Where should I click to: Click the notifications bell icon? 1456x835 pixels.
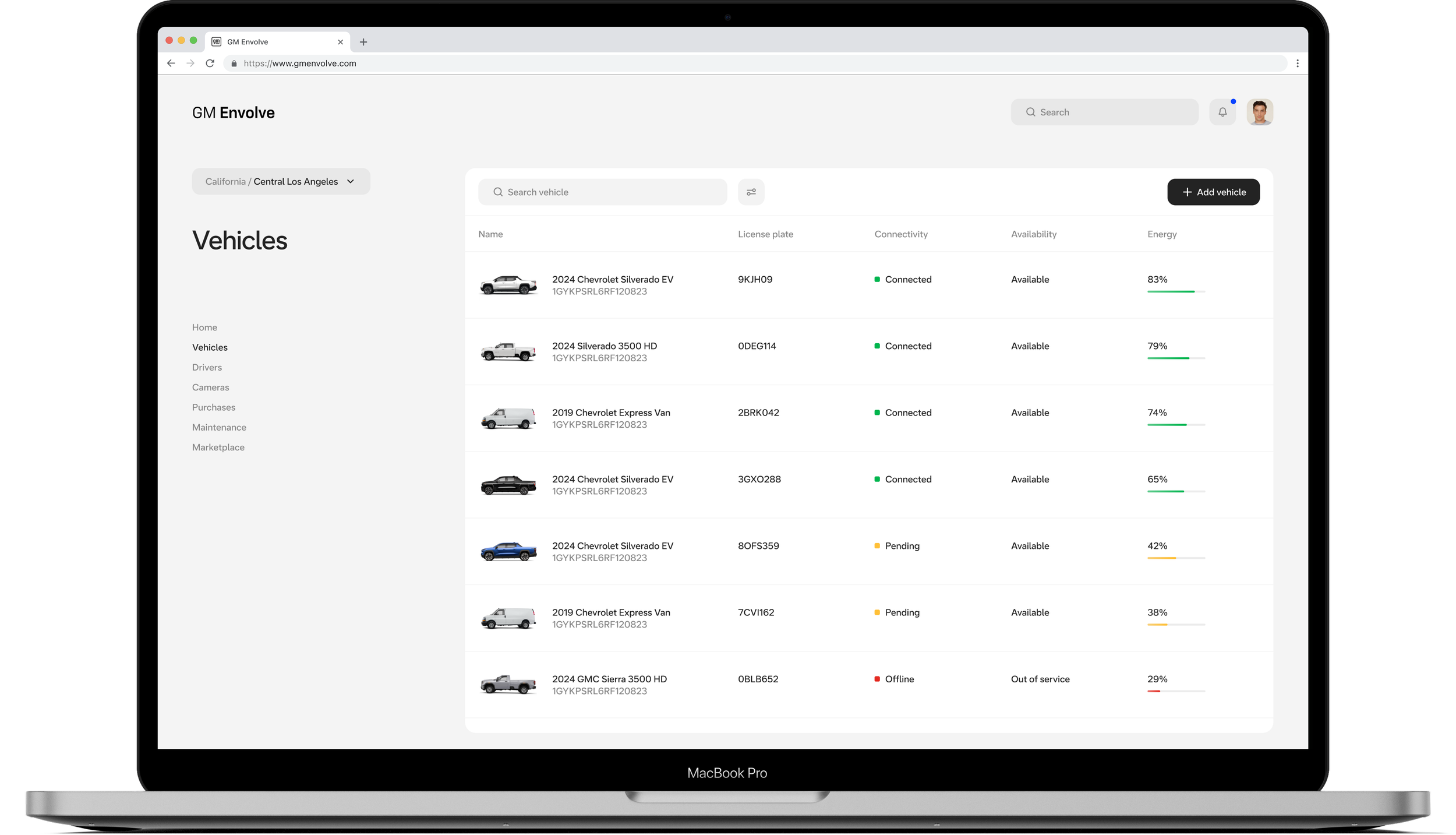coord(1222,112)
